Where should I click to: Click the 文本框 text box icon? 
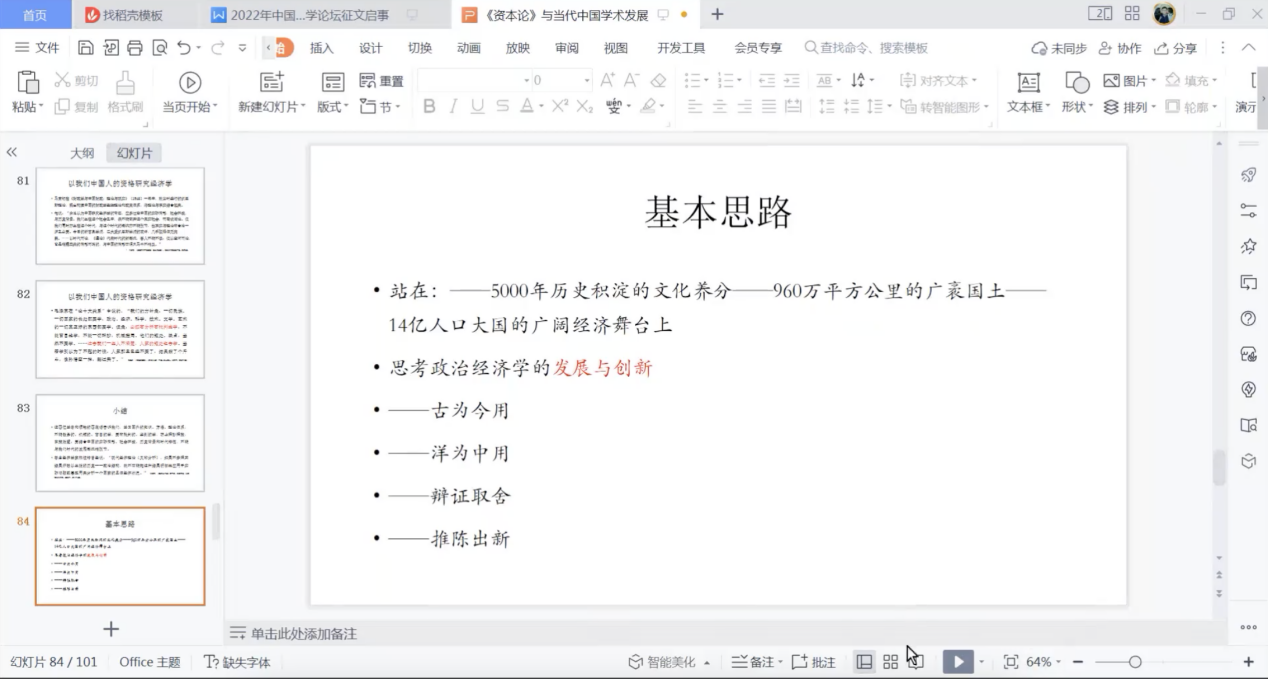pos(1028,82)
